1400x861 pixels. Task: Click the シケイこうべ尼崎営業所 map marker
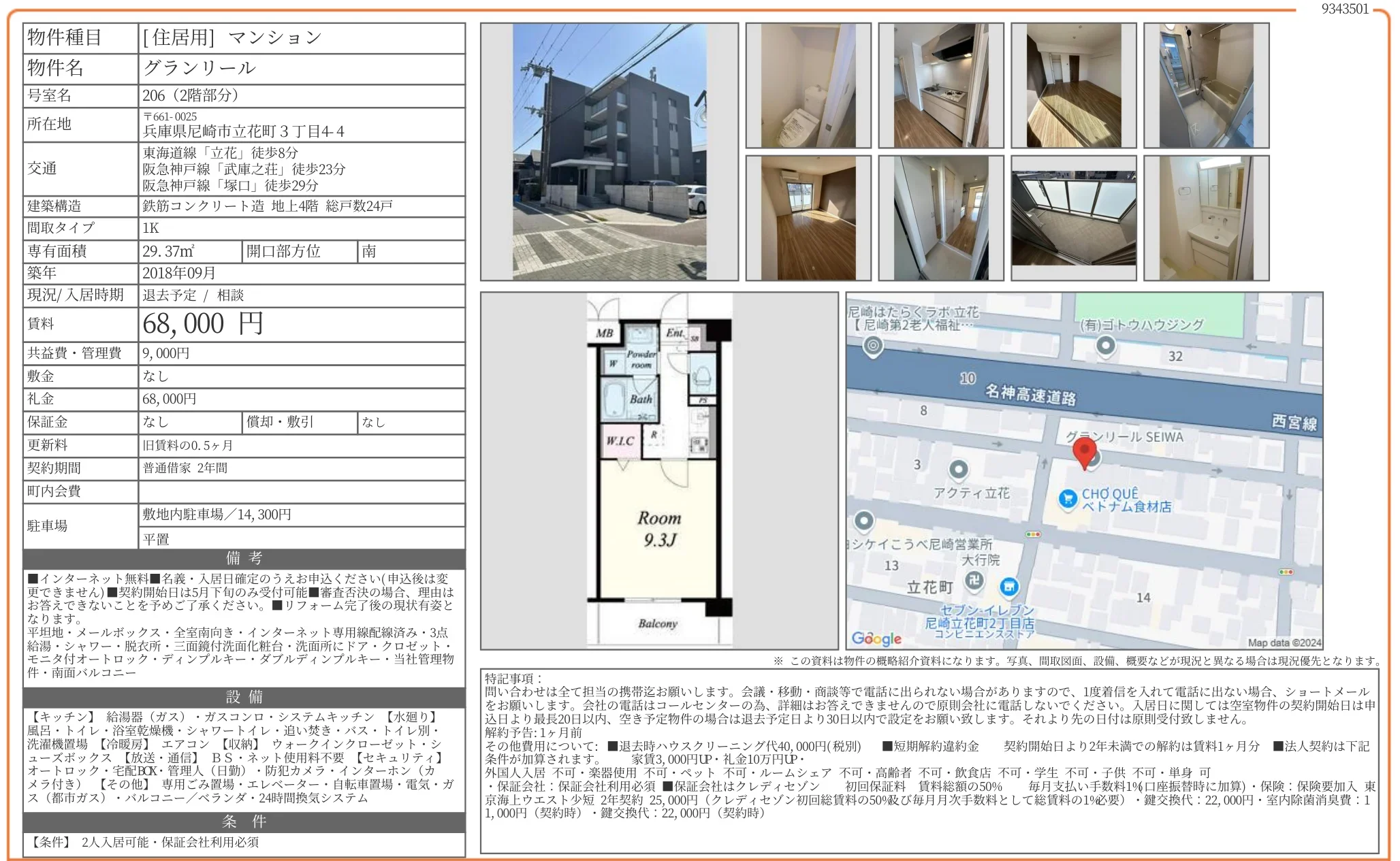click(x=863, y=521)
